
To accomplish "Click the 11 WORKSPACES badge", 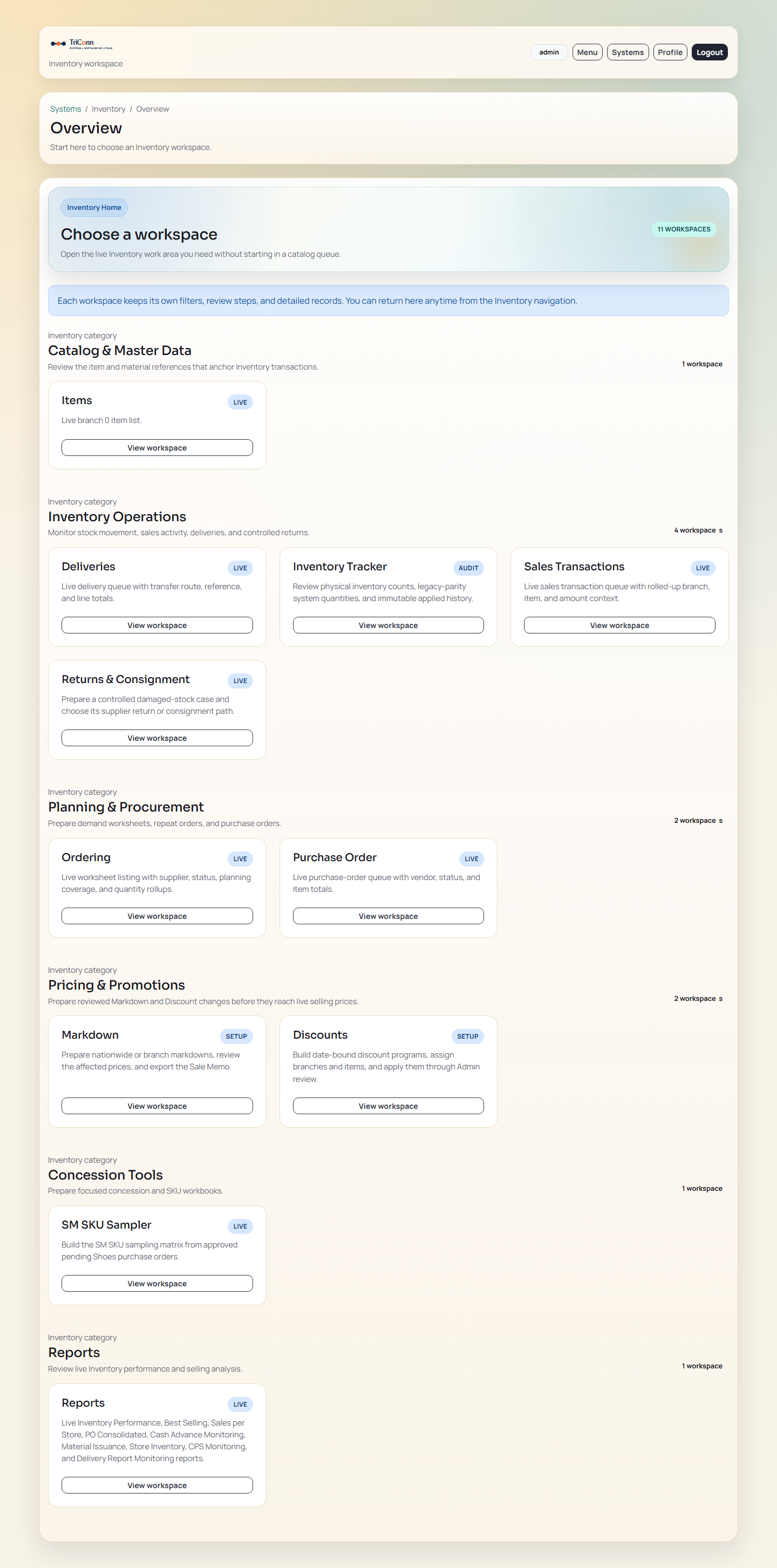I will click(683, 229).
